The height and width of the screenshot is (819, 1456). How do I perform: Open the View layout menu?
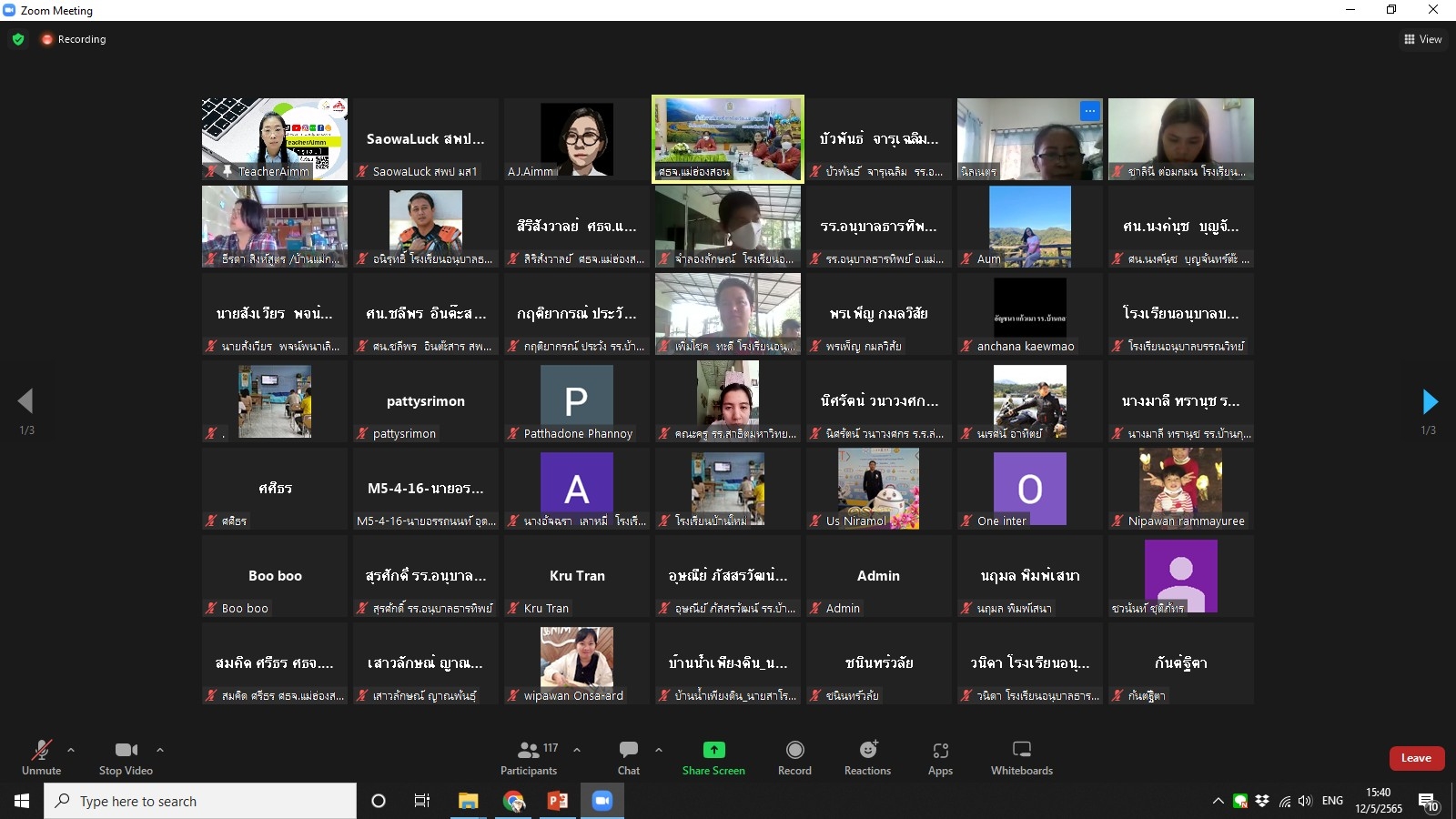click(x=1423, y=39)
